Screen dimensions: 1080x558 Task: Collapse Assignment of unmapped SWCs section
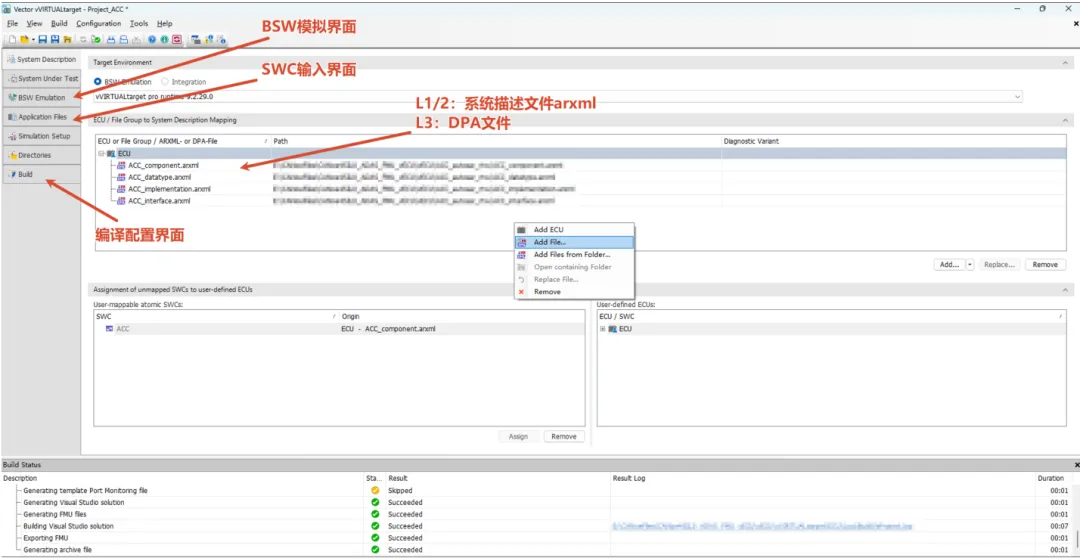point(1066,289)
